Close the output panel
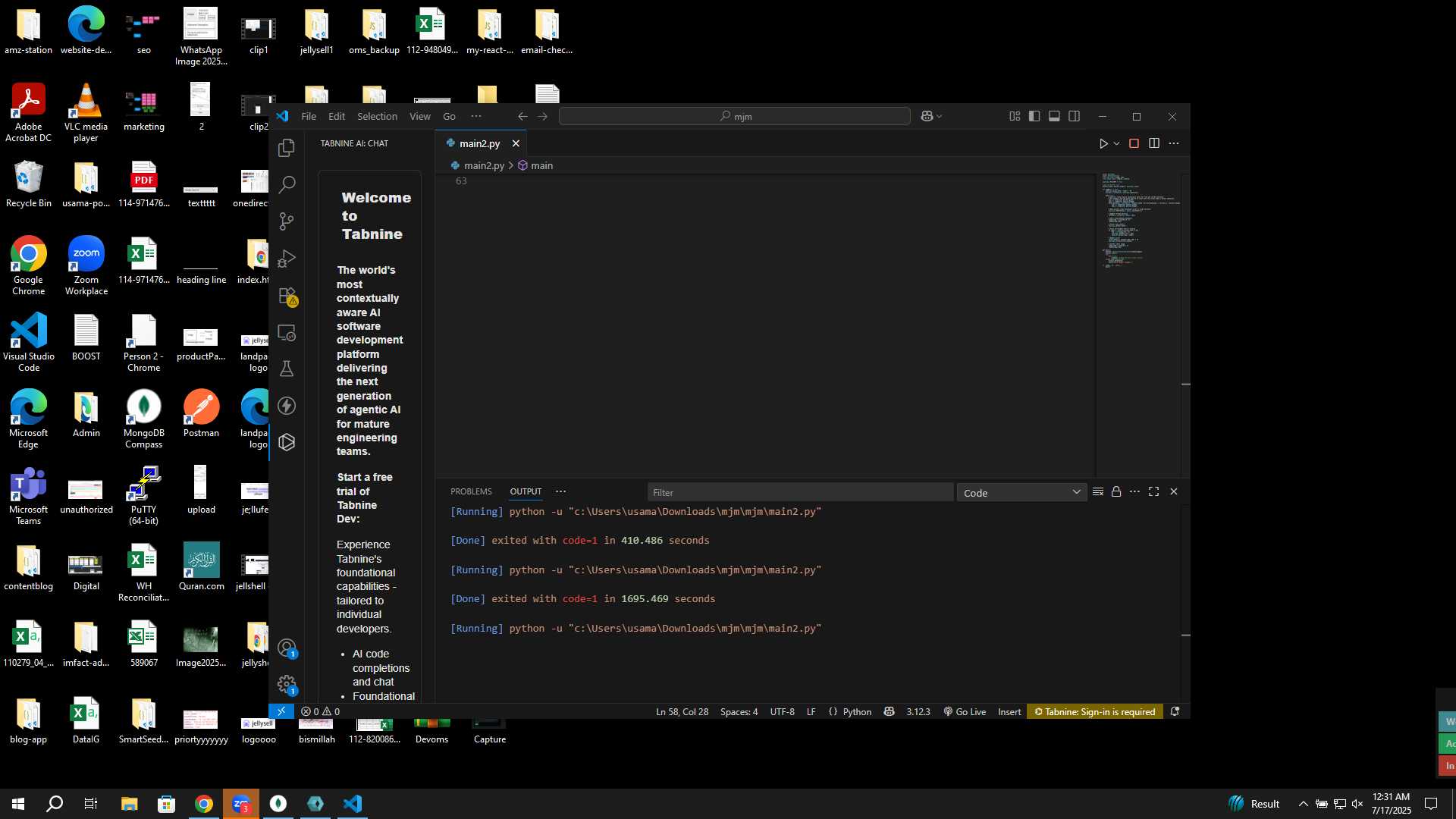The width and height of the screenshot is (1456, 819). click(1174, 492)
